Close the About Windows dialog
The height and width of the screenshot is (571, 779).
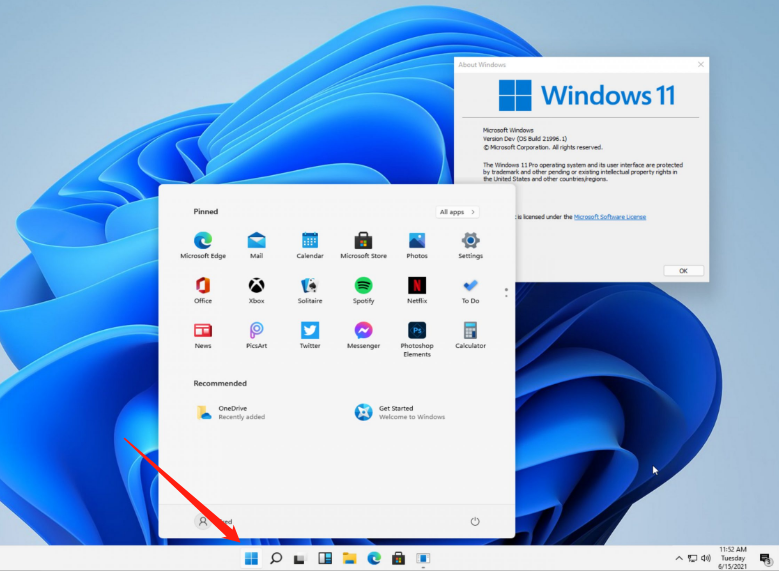(x=701, y=65)
